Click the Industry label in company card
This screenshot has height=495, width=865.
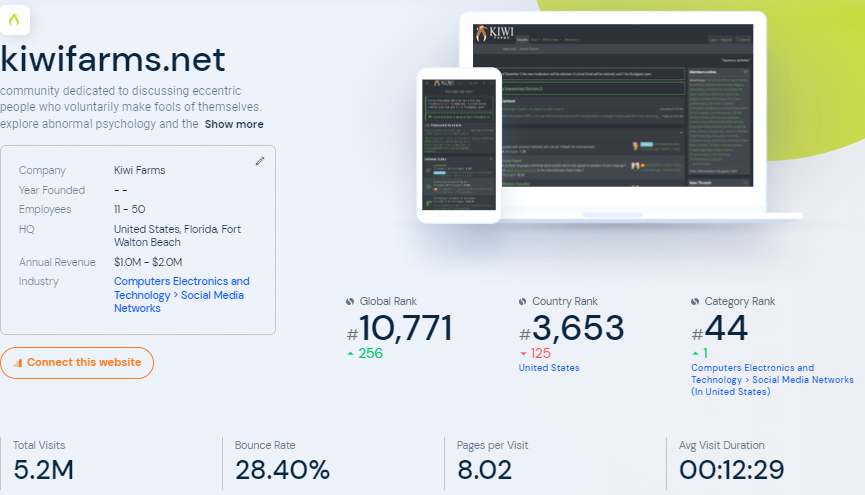39,281
